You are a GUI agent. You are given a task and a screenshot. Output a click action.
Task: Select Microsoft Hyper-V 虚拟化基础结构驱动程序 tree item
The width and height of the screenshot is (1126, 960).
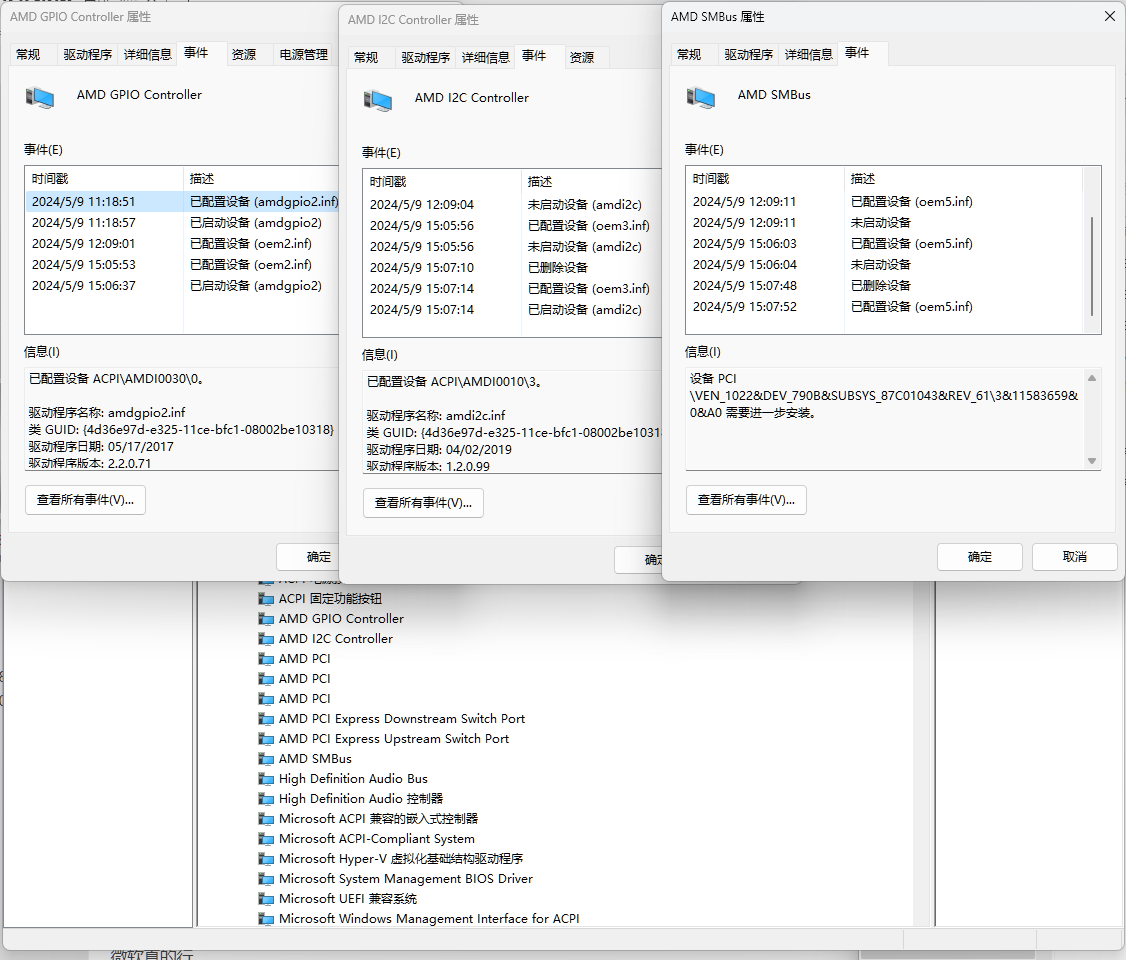pos(400,859)
